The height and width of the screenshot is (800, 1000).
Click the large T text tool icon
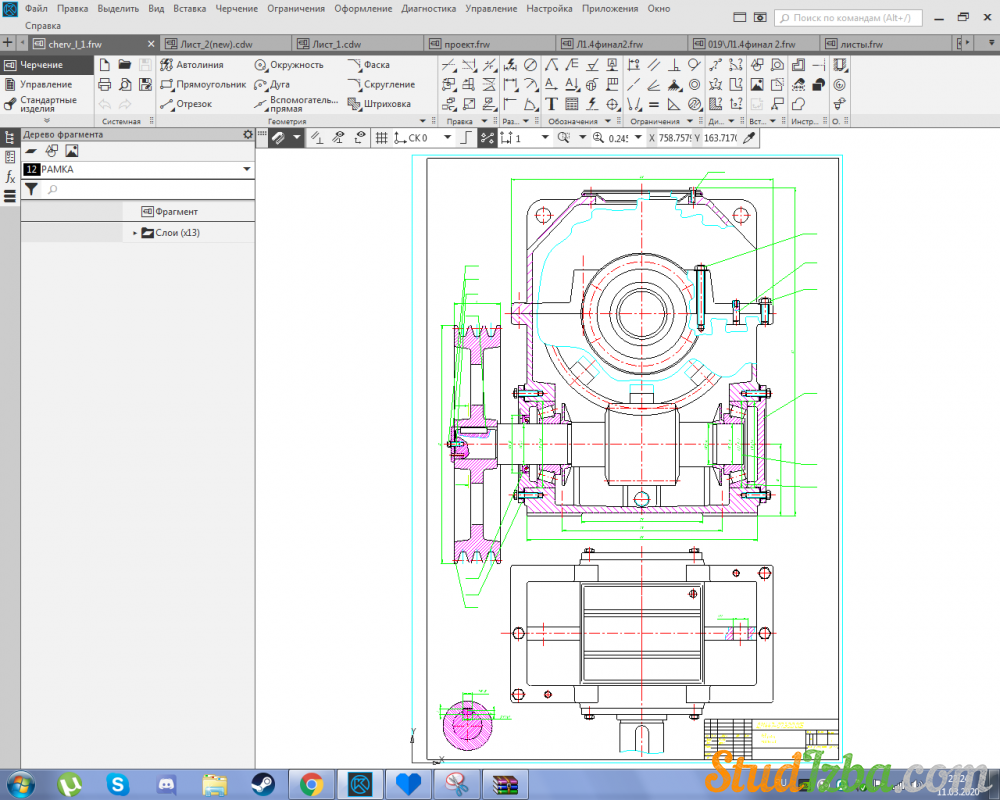point(551,104)
